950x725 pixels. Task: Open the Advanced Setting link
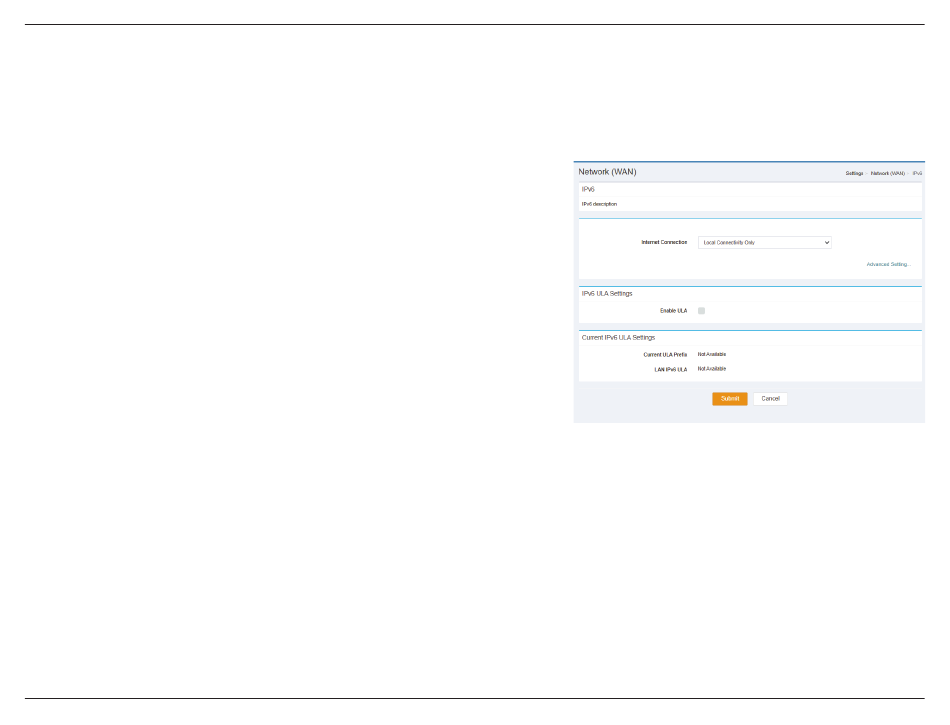point(888,264)
